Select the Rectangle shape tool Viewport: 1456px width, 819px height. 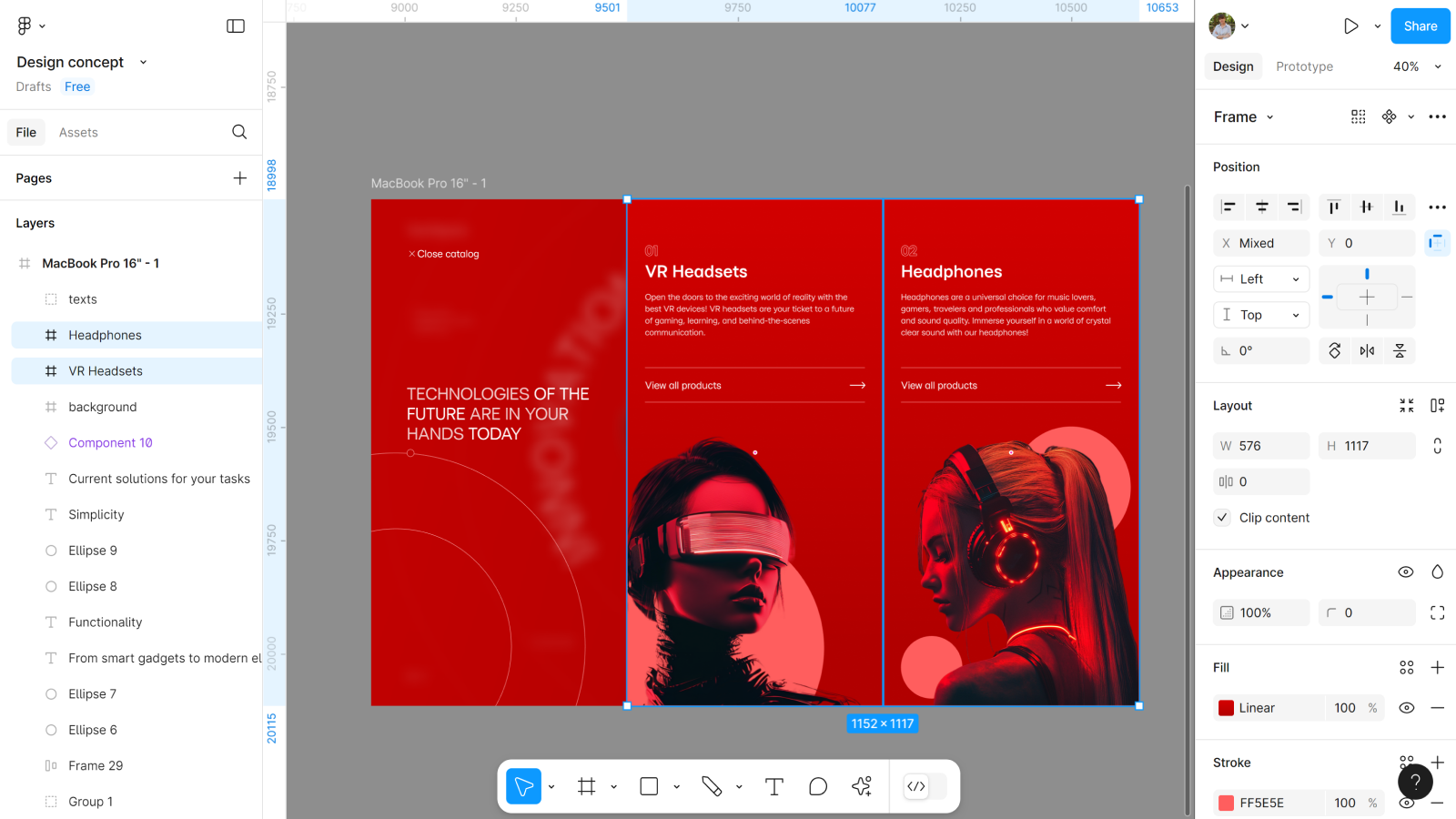(x=649, y=786)
